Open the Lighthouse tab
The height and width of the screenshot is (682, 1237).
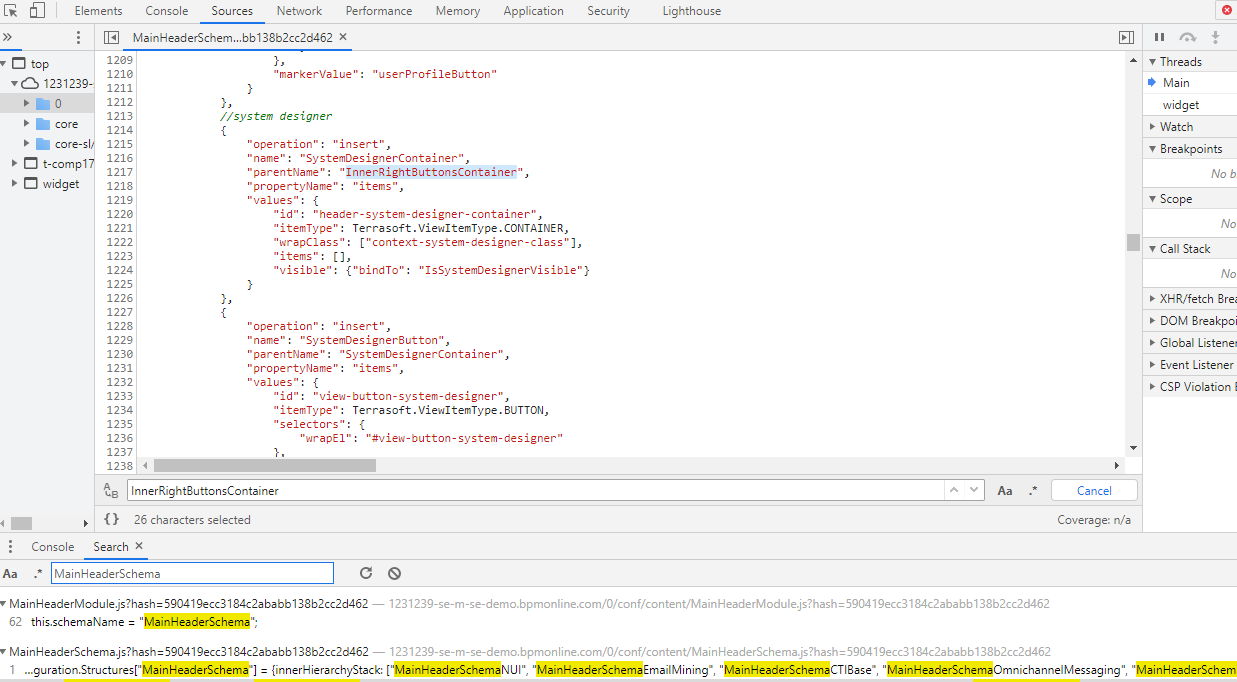691,11
